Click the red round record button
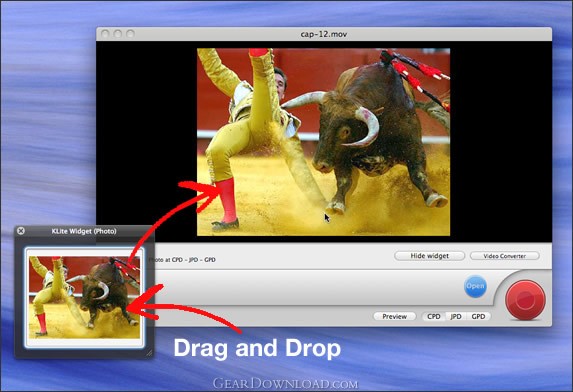573x392 pixels. (x=525, y=300)
